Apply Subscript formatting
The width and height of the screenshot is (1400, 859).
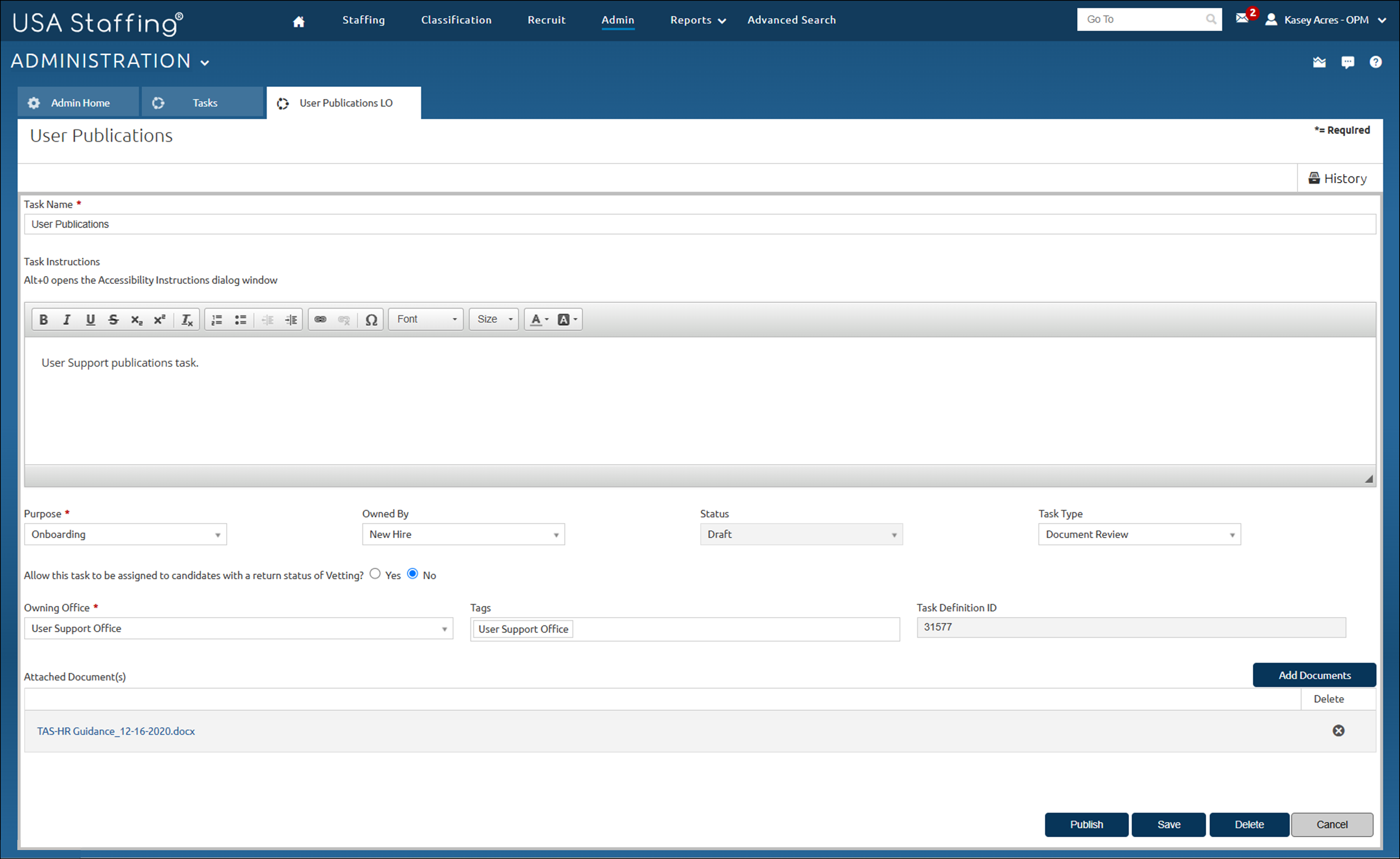pos(137,319)
